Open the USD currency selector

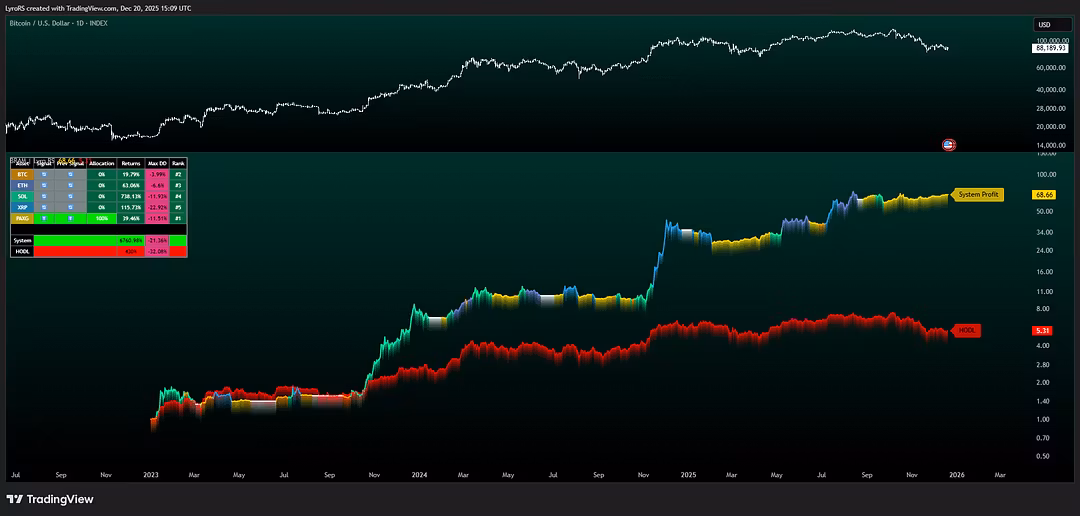[x=1044, y=24]
